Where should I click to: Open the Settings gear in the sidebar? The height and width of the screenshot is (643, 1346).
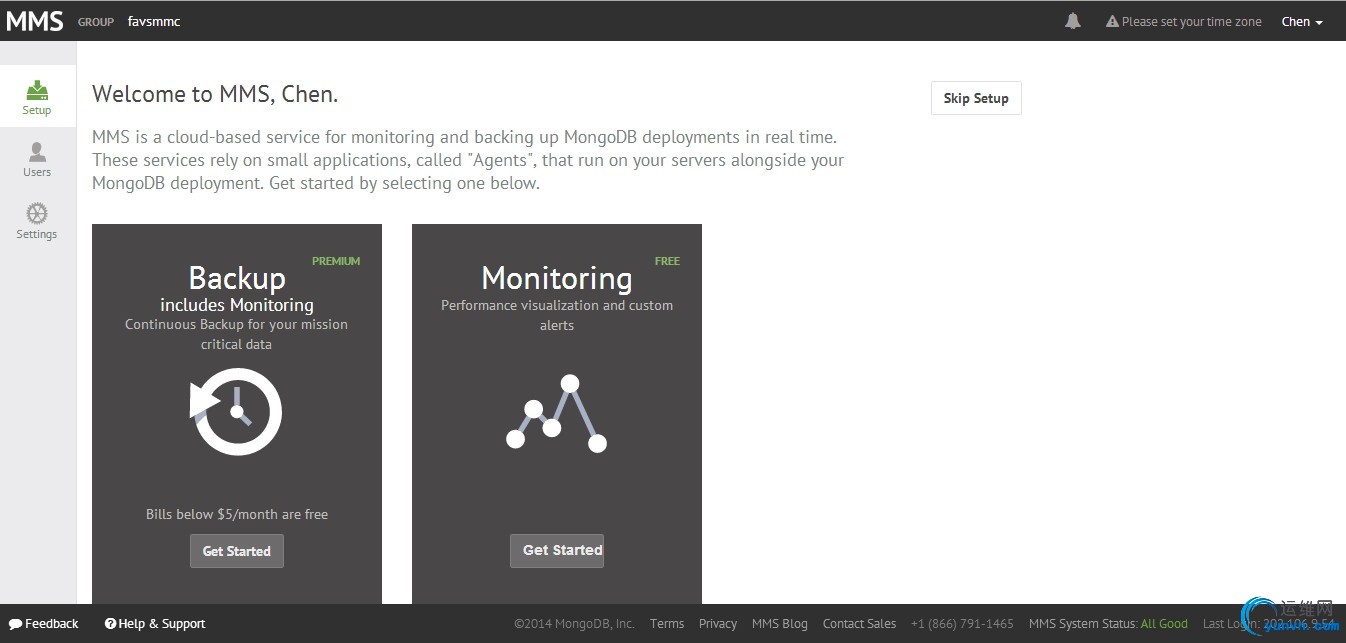37,220
